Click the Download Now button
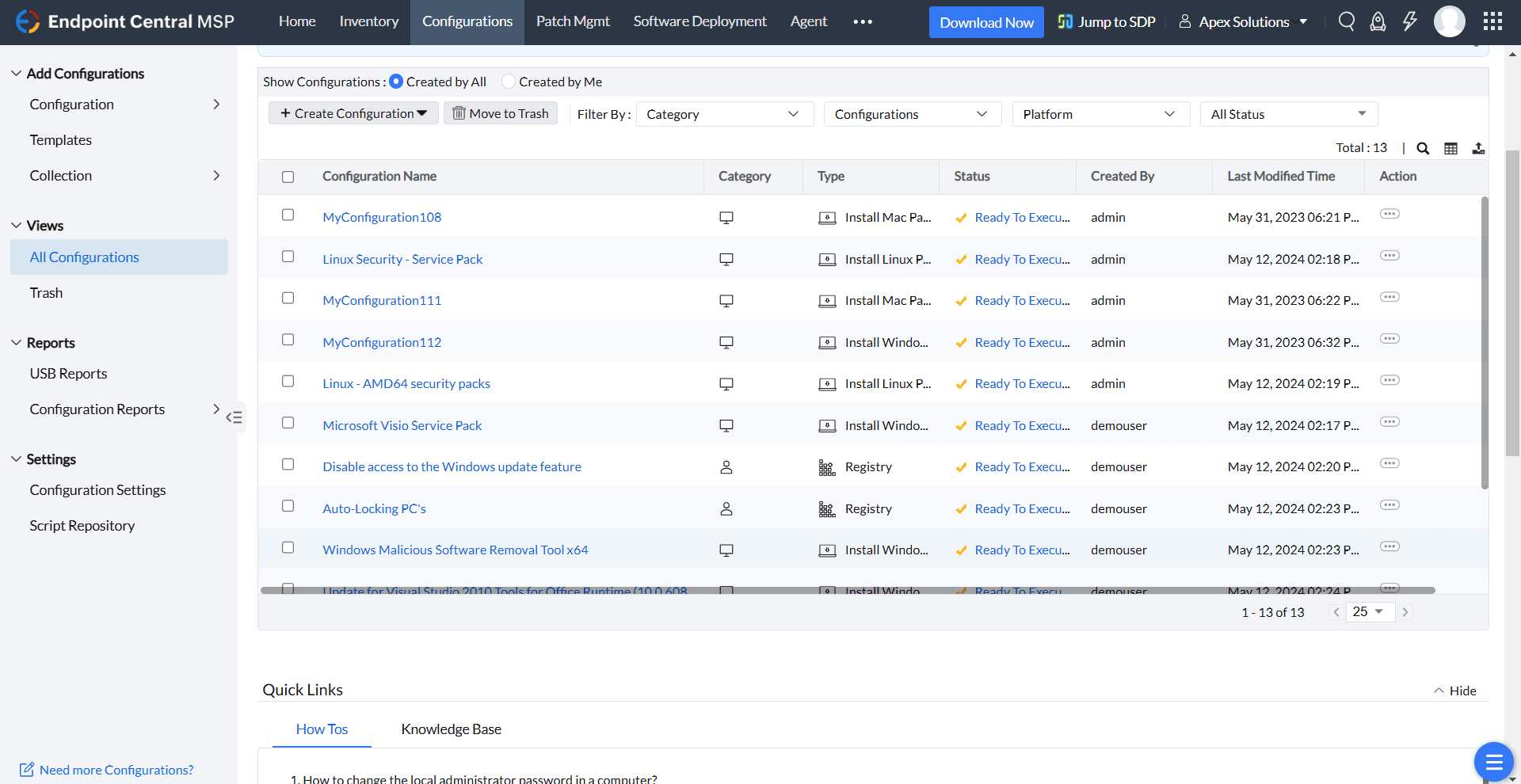This screenshot has height=784, width=1521. click(x=985, y=21)
